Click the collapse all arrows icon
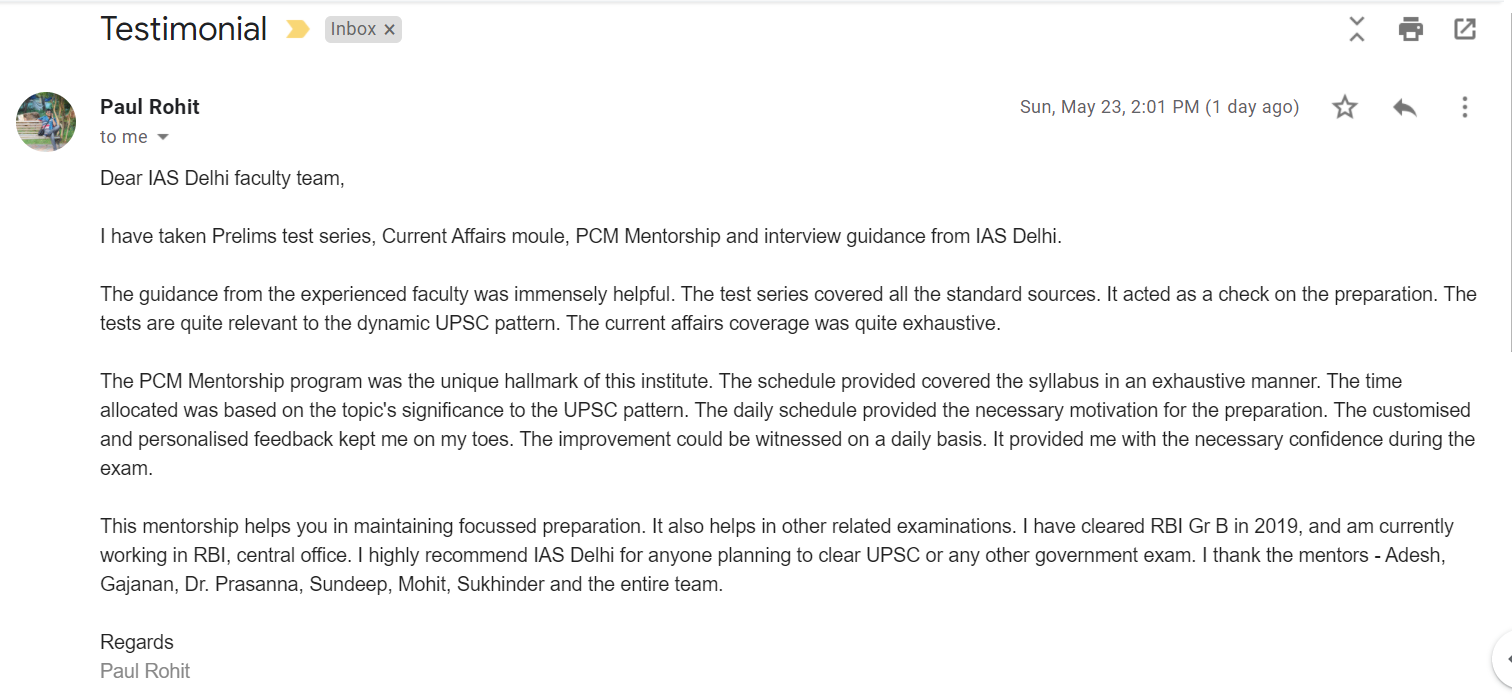The height and width of the screenshot is (698, 1512). [1356, 29]
